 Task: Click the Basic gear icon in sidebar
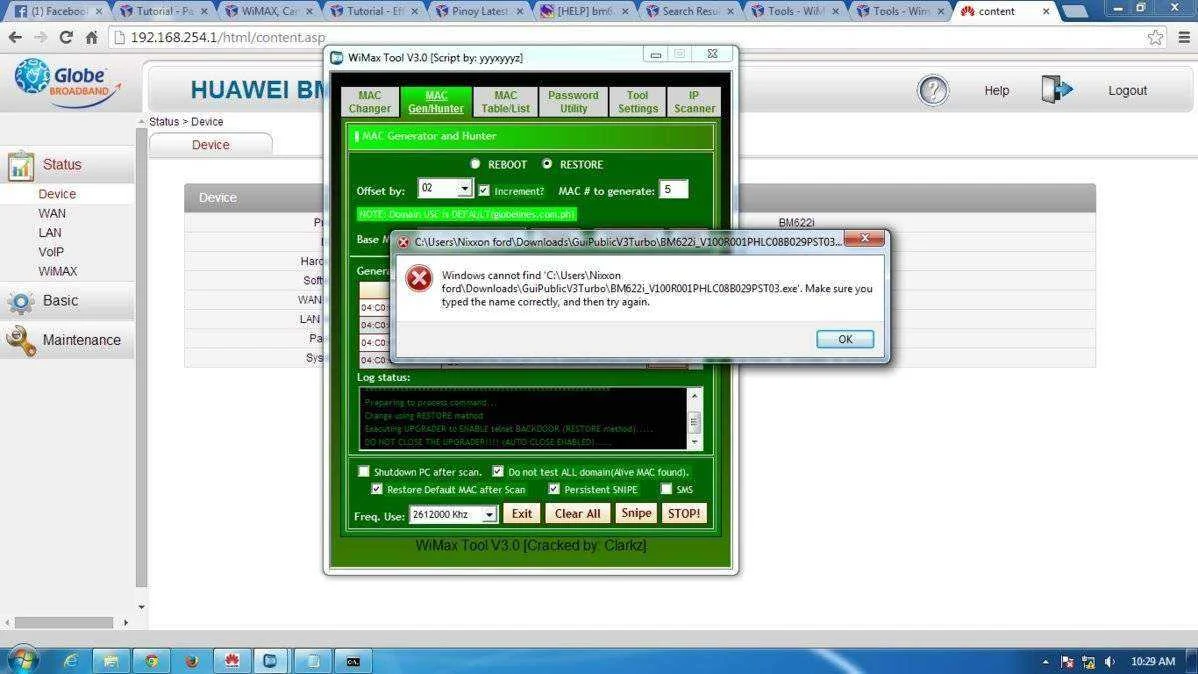pos(21,303)
